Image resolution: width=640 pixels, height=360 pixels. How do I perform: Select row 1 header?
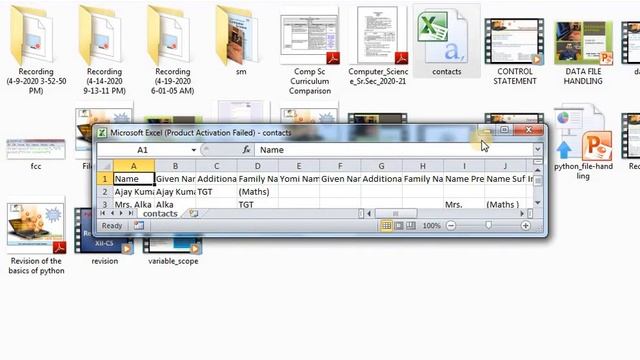(105, 179)
